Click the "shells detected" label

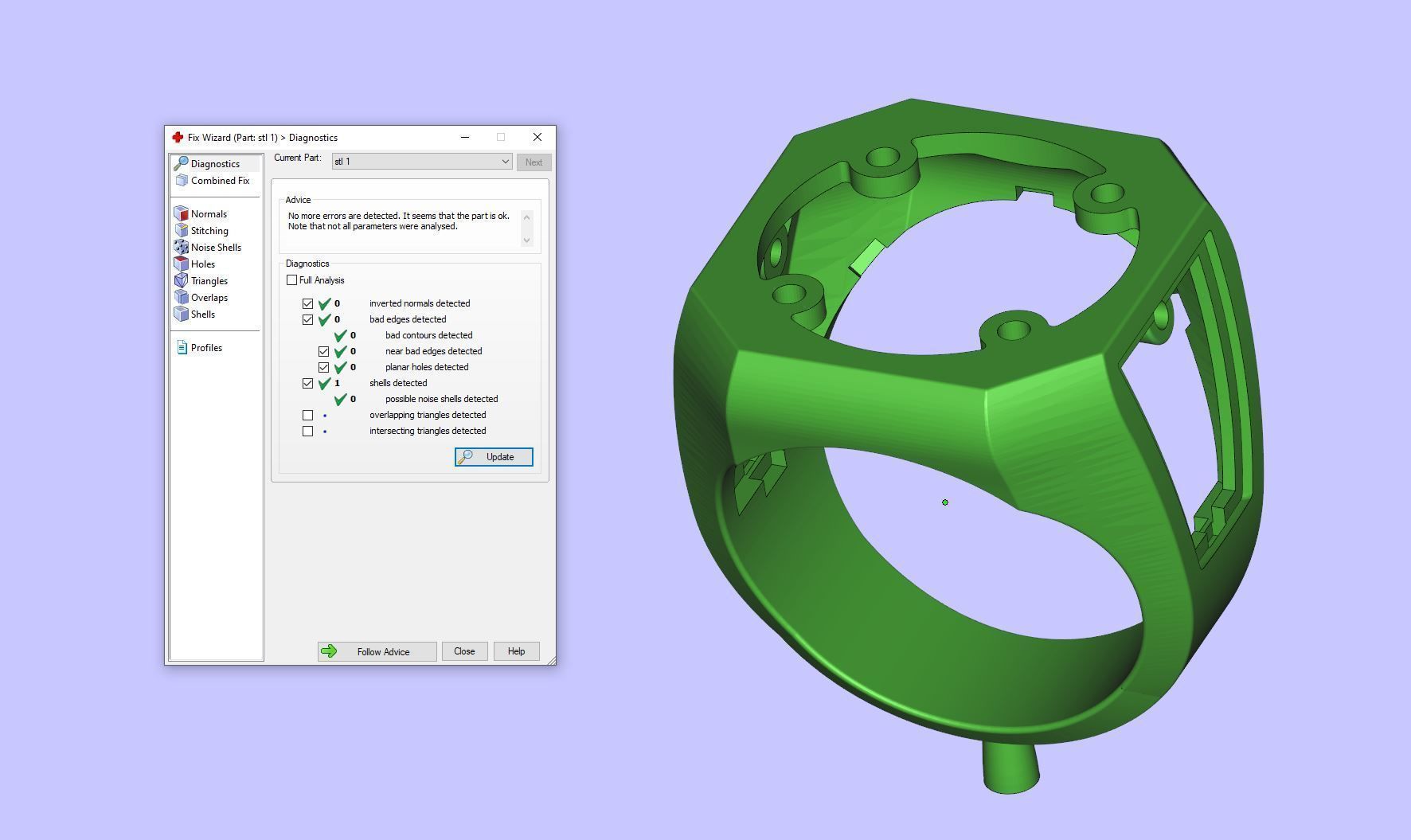click(x=398, y=383)
